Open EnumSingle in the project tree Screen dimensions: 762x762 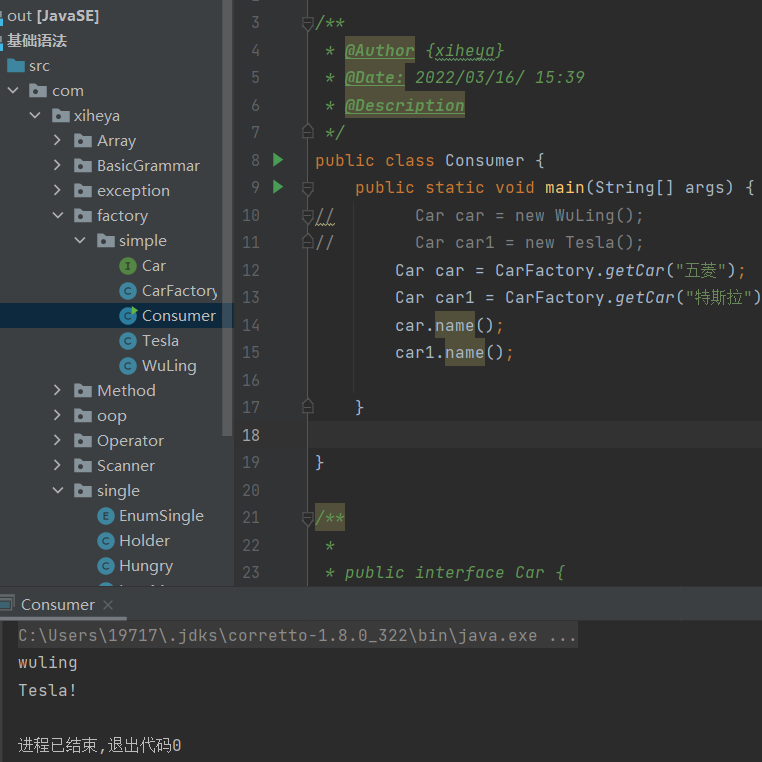pos(161,516)
